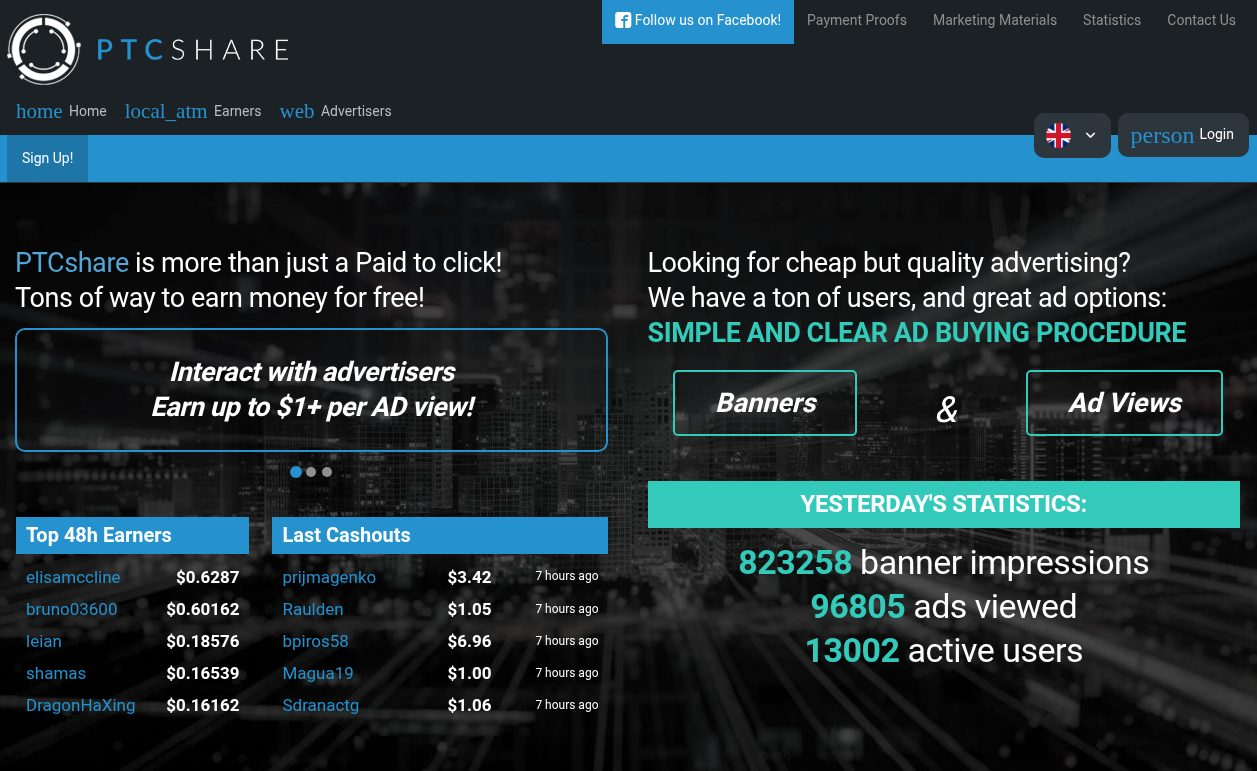Open DragonHaXing's earner profile

(x=81, y=705)
